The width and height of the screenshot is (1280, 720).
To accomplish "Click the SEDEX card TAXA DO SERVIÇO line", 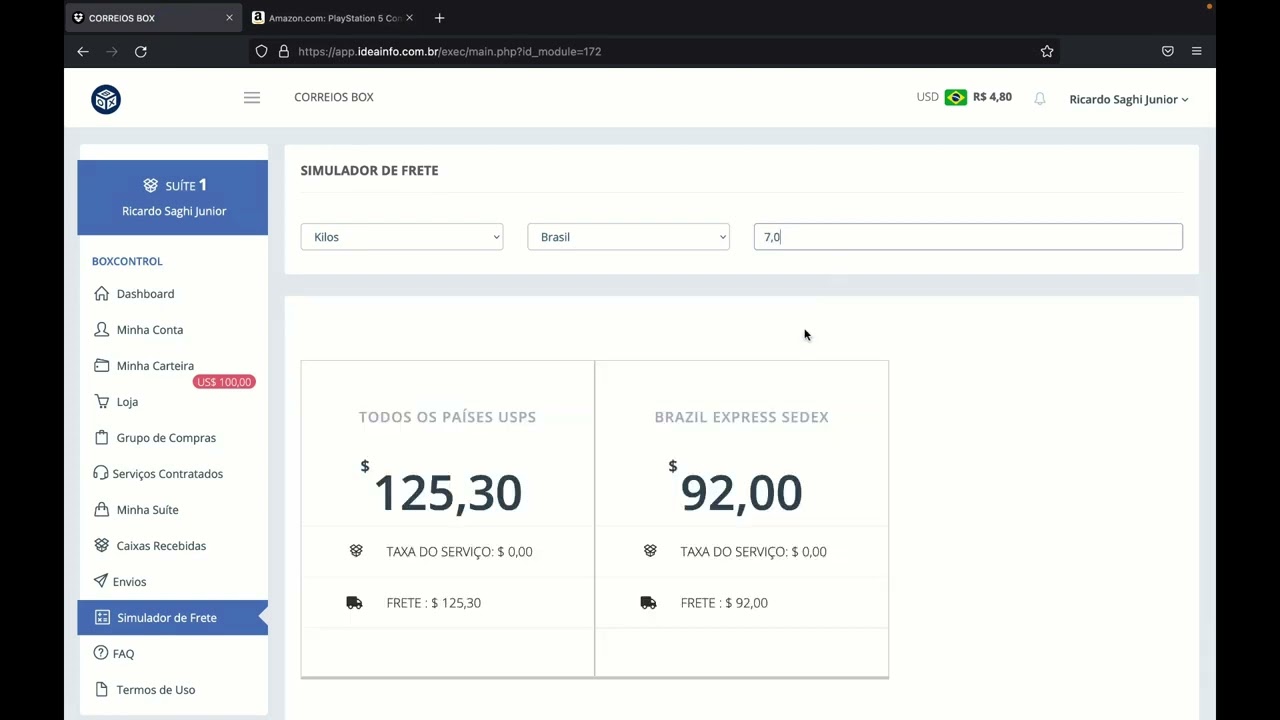I will [x=753, y=552].
